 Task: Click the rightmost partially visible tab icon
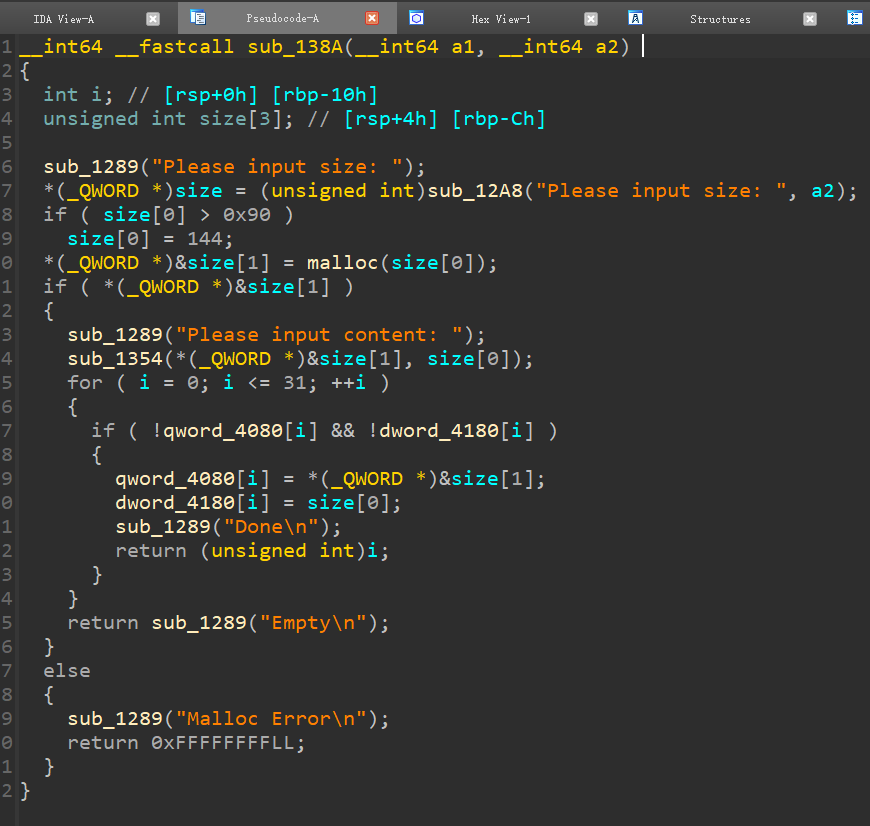[x=854, y=18]
